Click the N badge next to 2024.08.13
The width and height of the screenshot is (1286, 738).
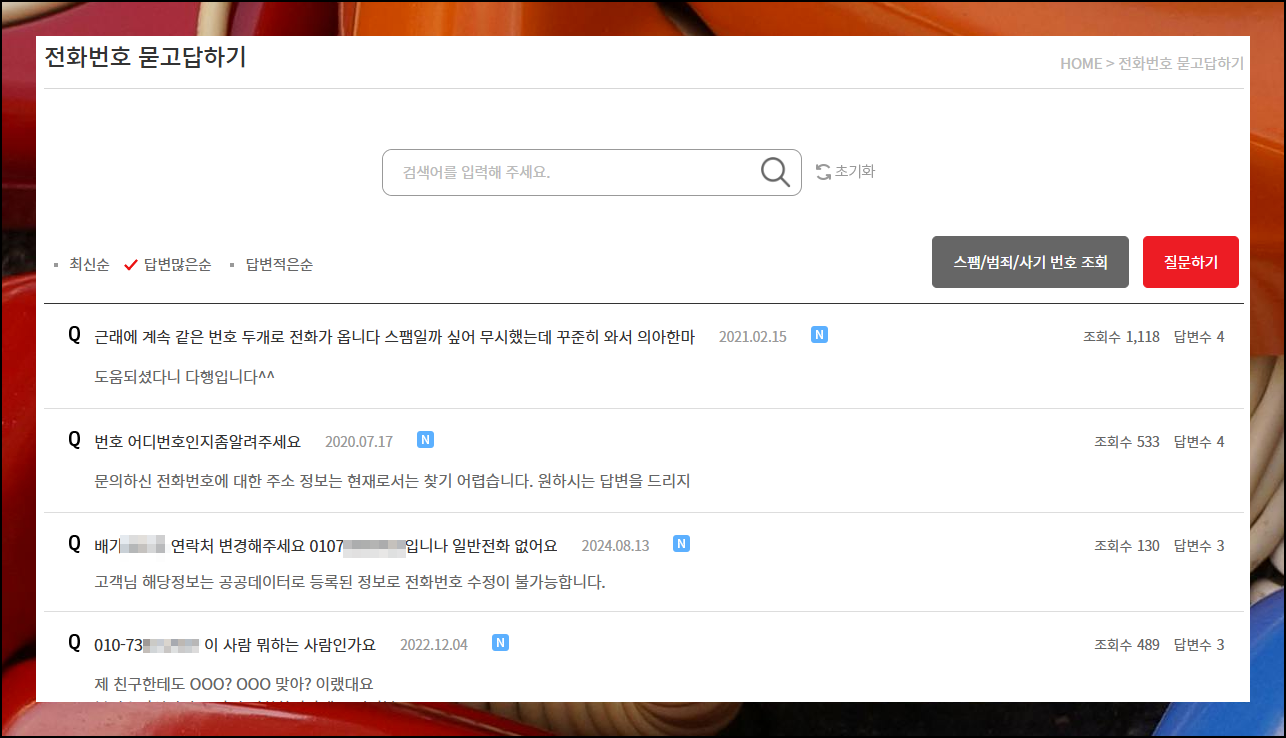681,544
